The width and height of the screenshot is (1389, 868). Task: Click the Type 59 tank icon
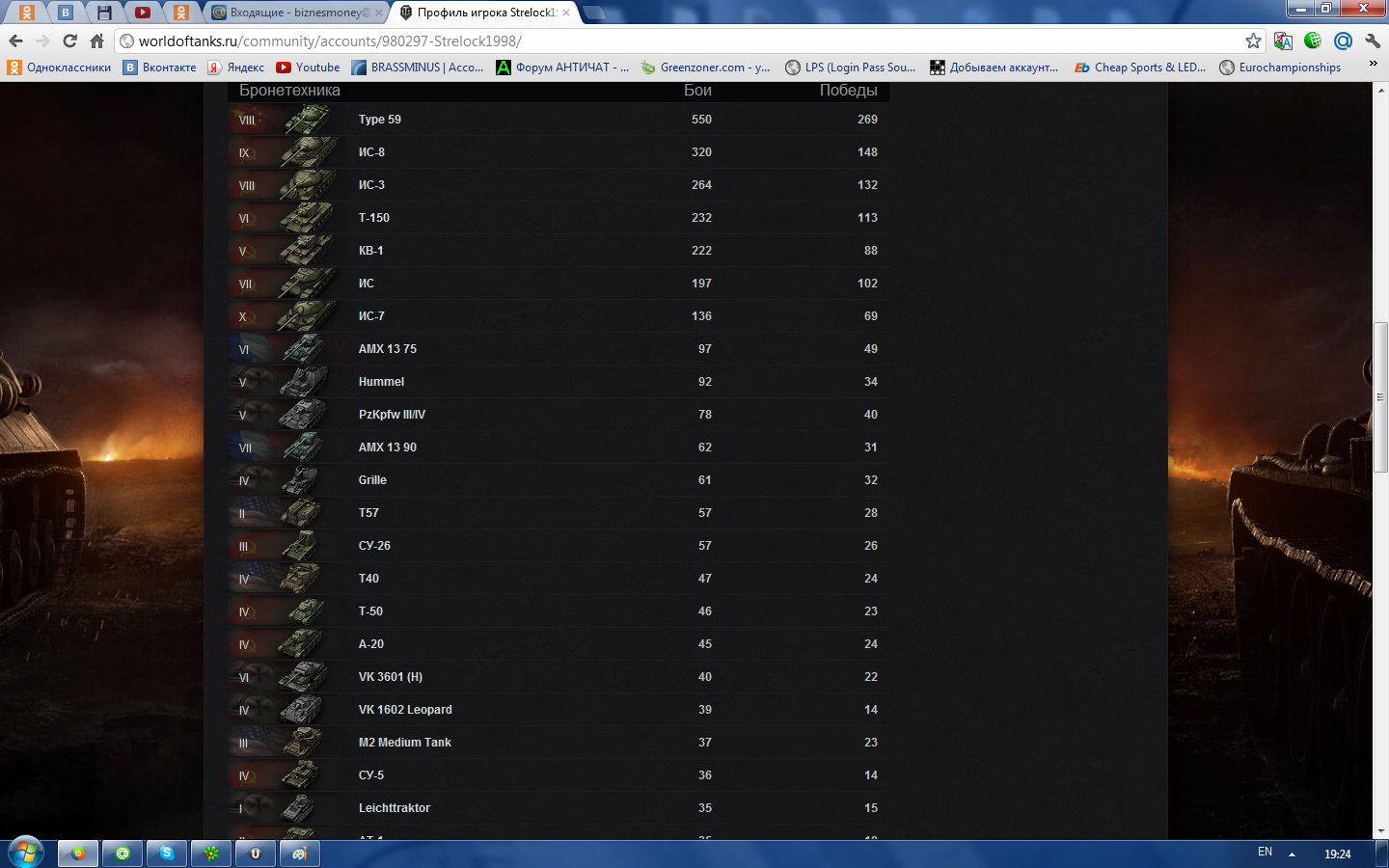(x=307, y=120)
